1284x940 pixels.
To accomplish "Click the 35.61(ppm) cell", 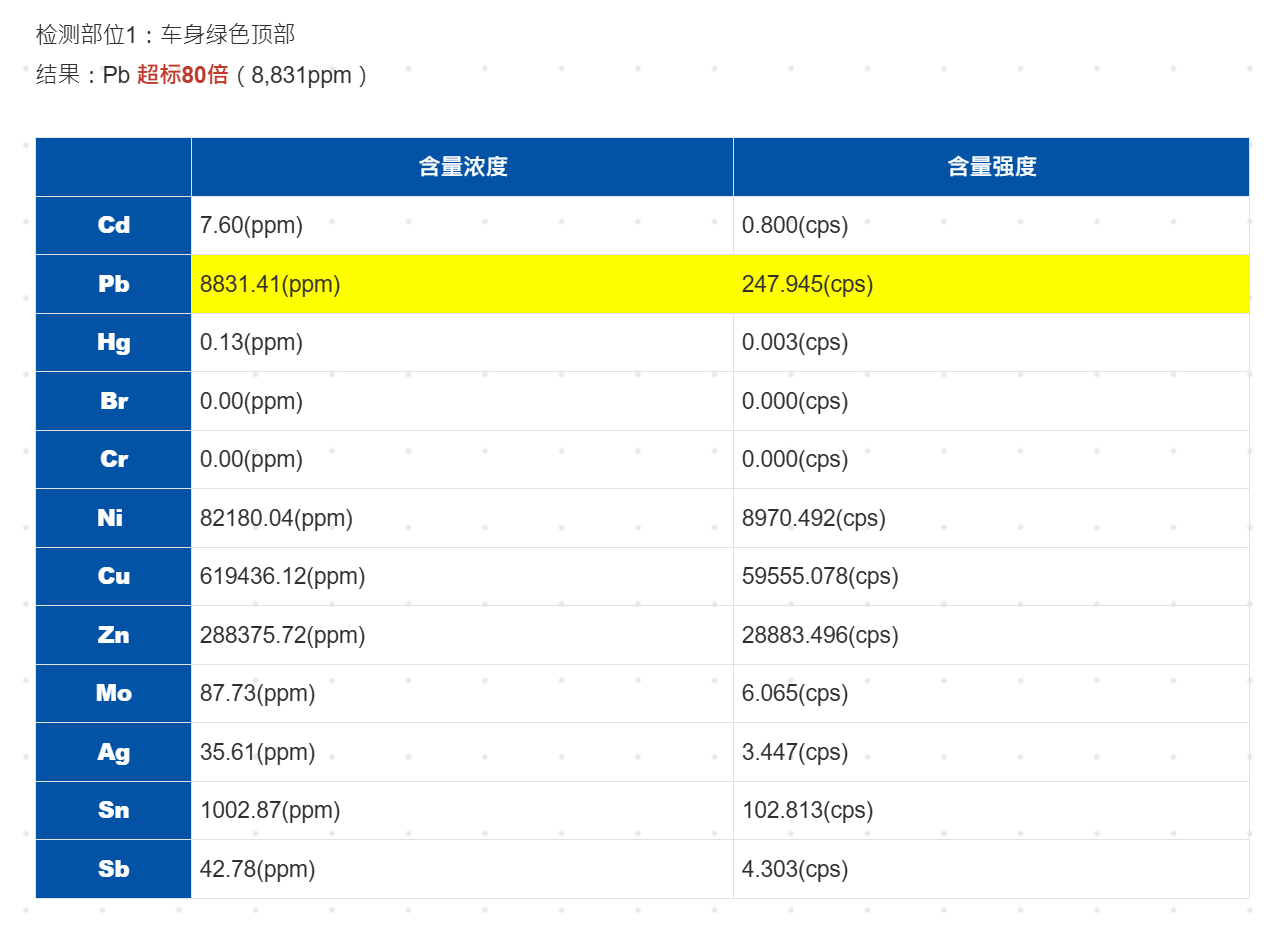I will click(462, 752).
